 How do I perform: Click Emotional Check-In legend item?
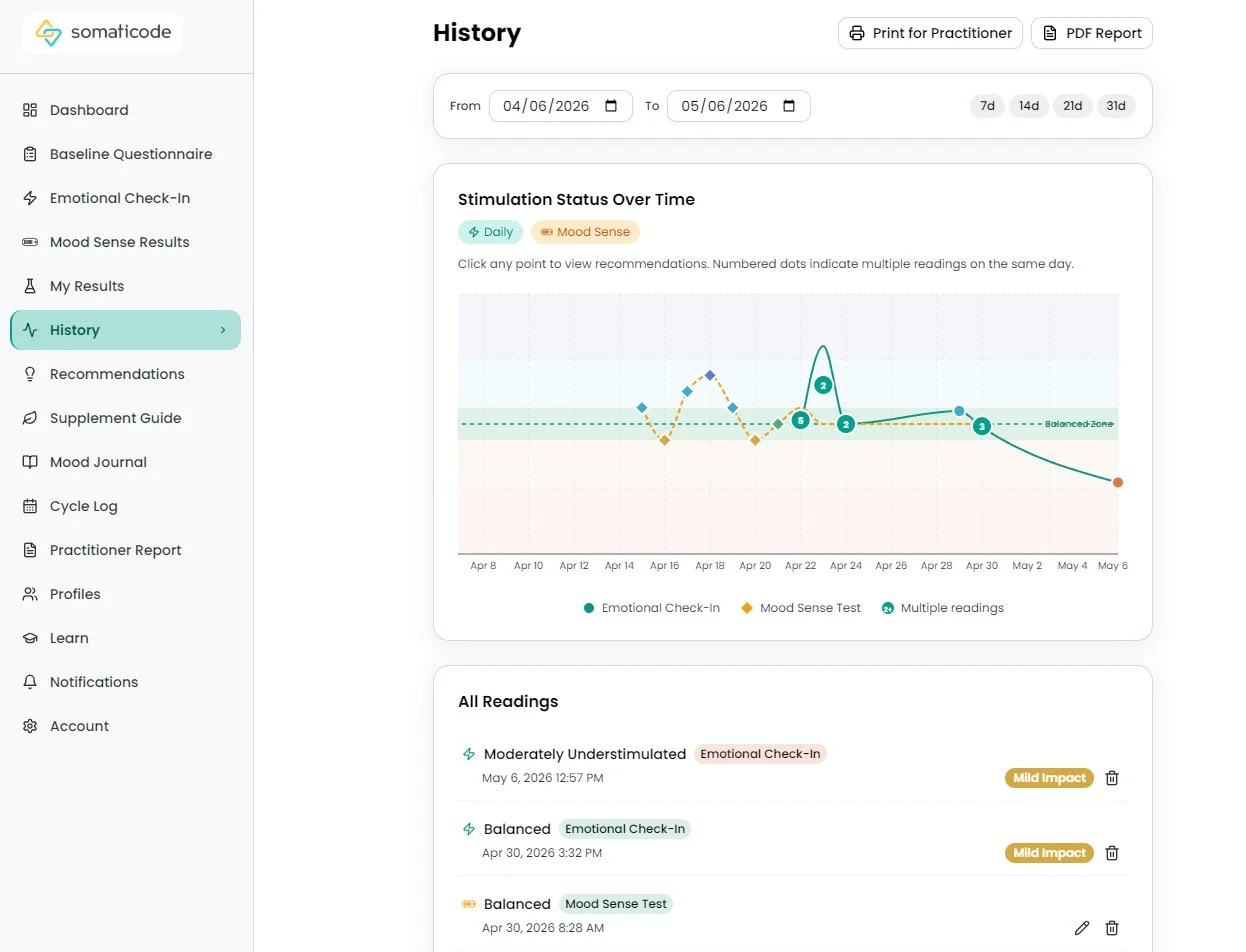point(651,608)
